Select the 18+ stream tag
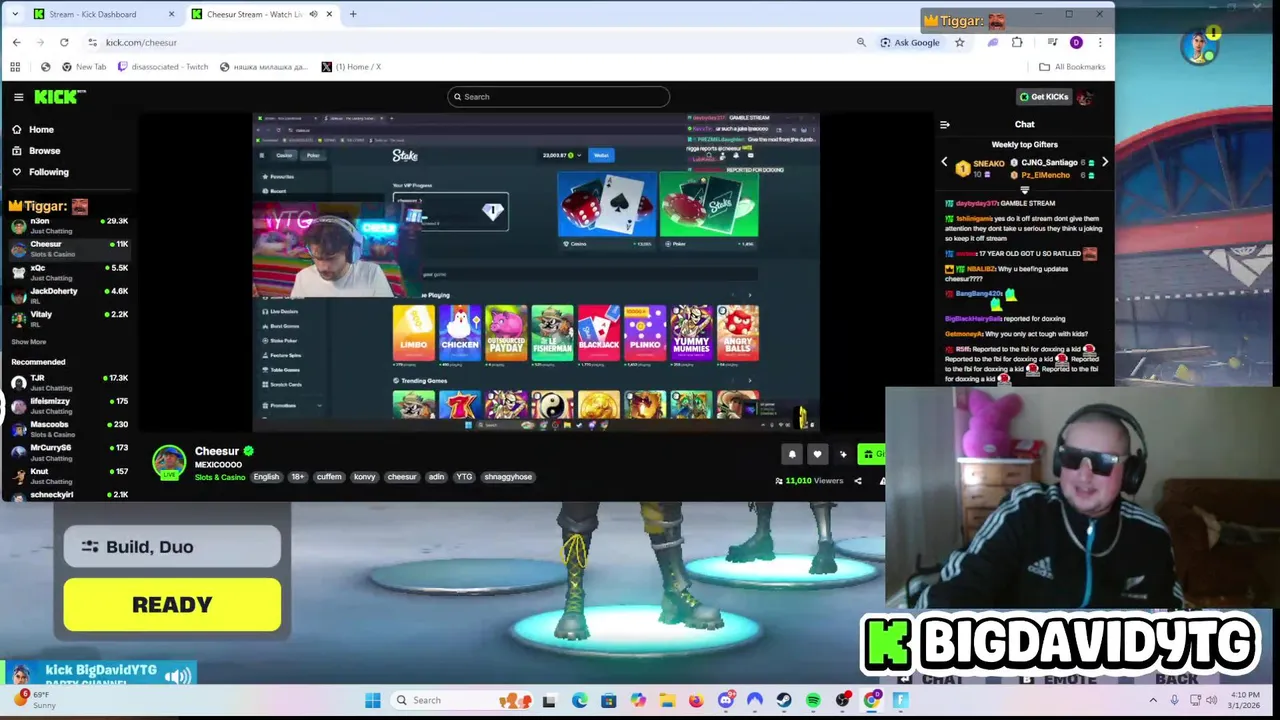1280x720 pixels. click(x=298, y=477)
